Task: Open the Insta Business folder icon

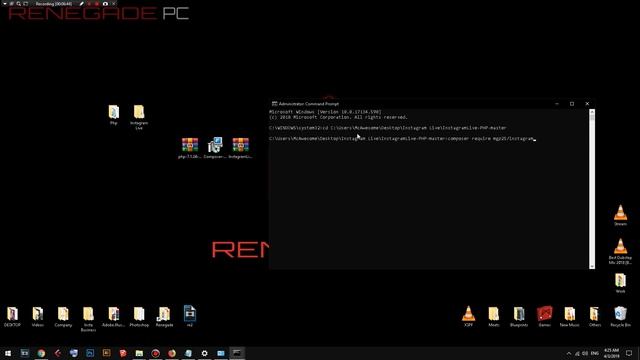Action: point(88,319)
